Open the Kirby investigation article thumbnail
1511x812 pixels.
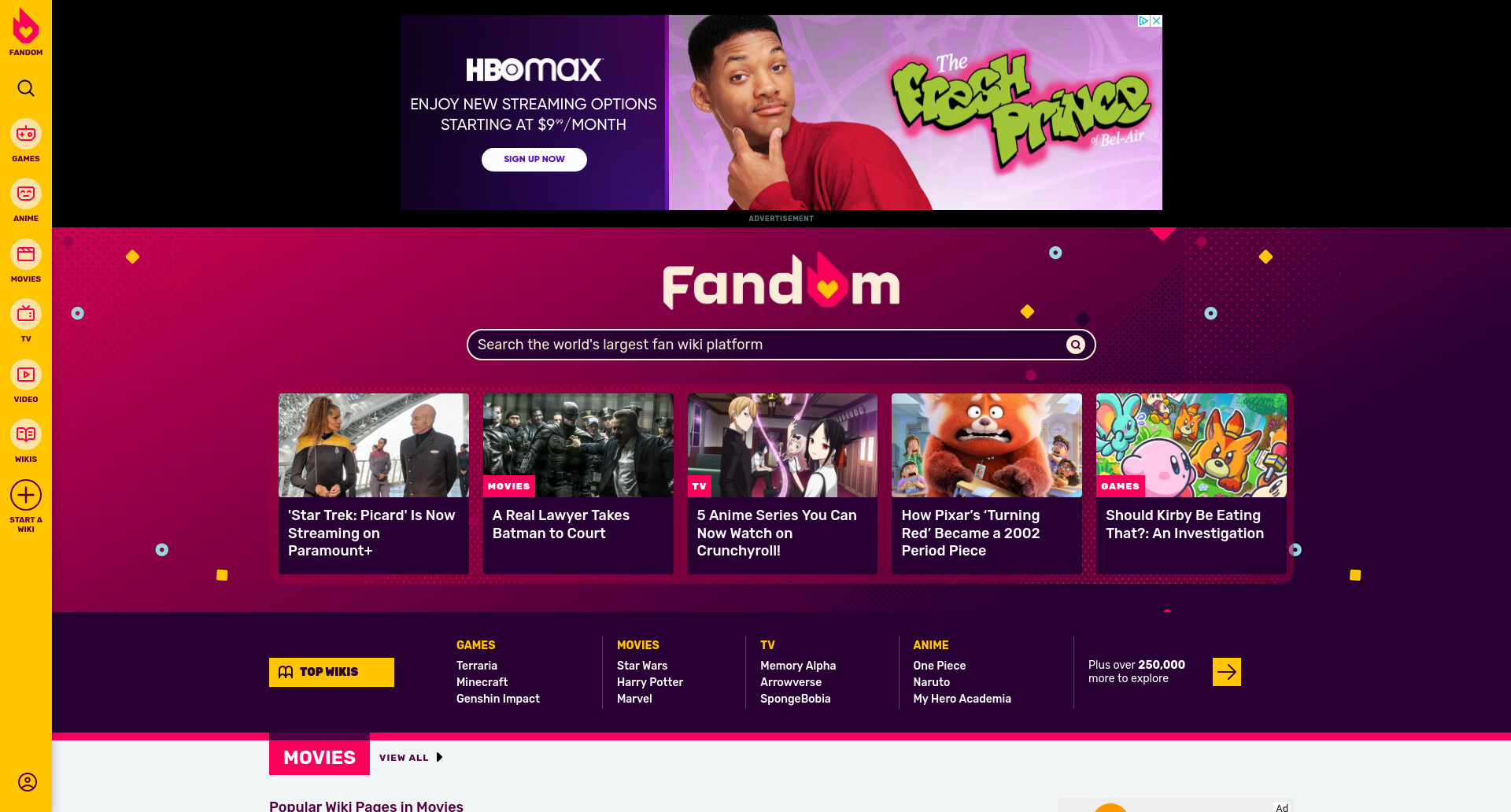tap(1191, 445)
